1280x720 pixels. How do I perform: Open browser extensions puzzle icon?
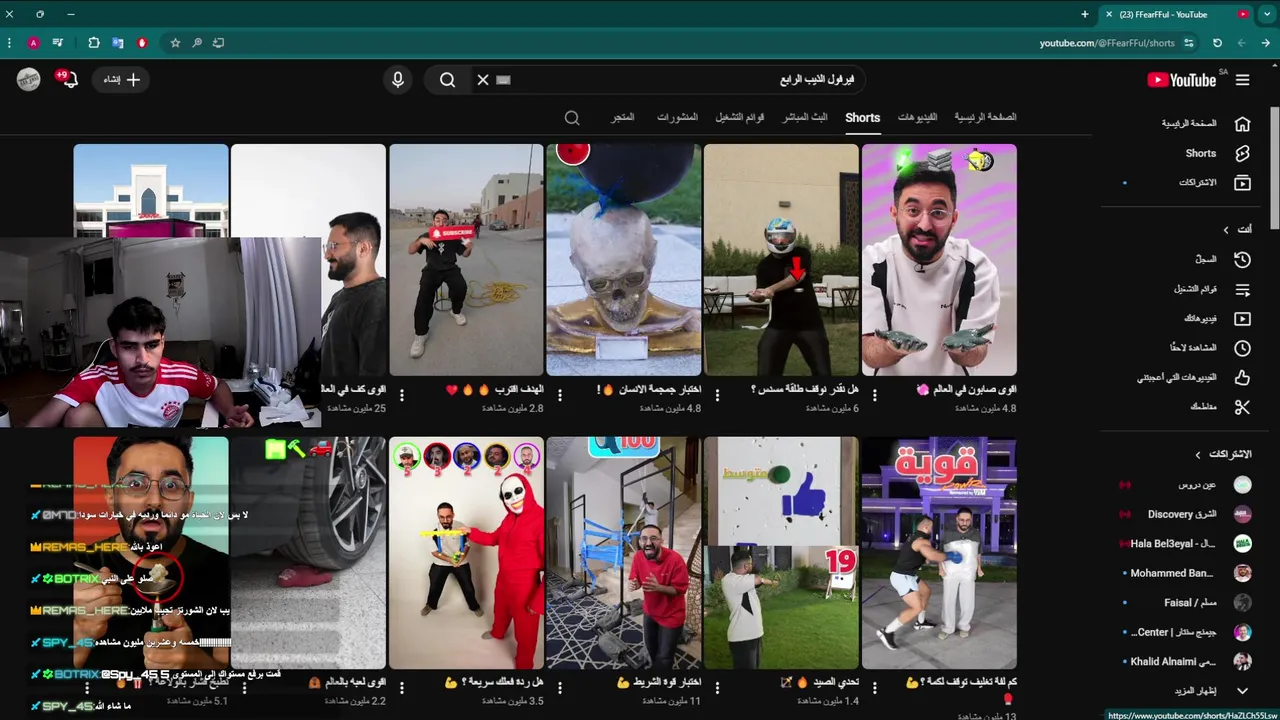click(x=93, y=43)
